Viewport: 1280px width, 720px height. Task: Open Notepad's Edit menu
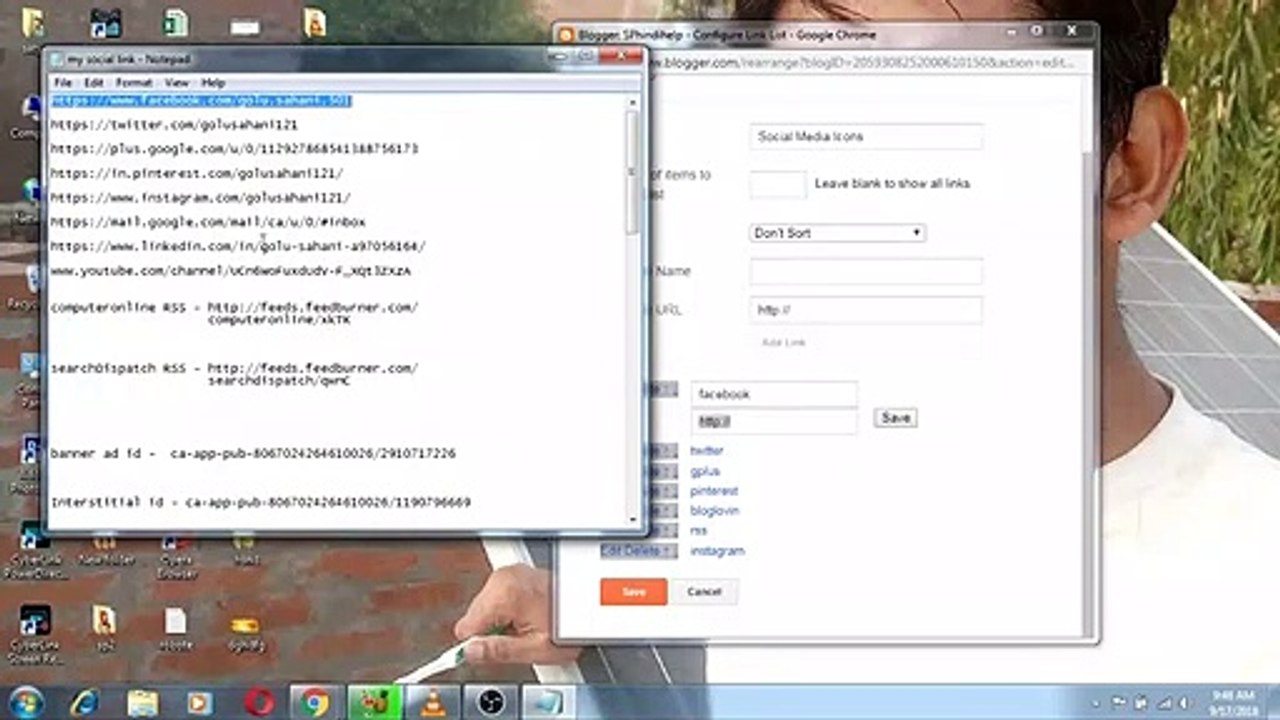[x=93, y=83]
